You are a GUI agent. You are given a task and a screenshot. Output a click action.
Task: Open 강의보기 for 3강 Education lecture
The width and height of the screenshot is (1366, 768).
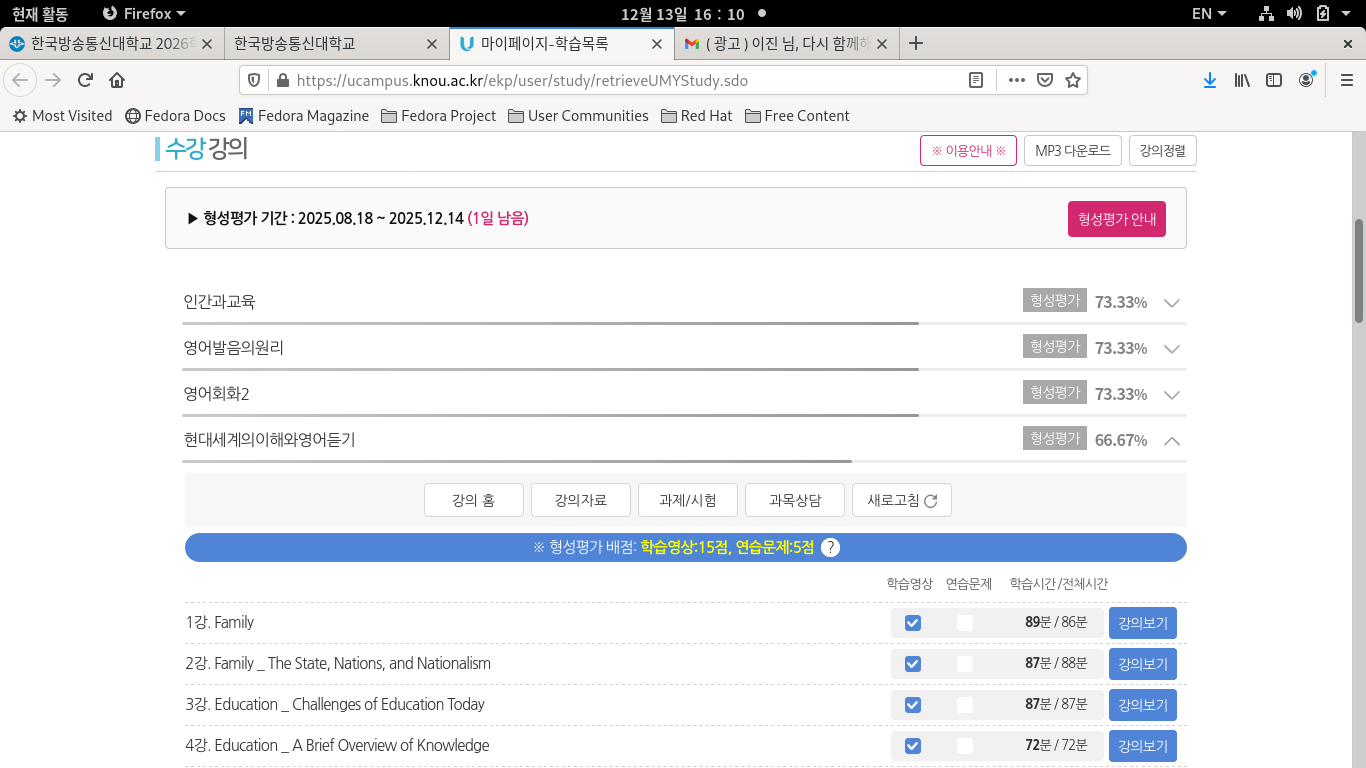tap(1142, 705)
